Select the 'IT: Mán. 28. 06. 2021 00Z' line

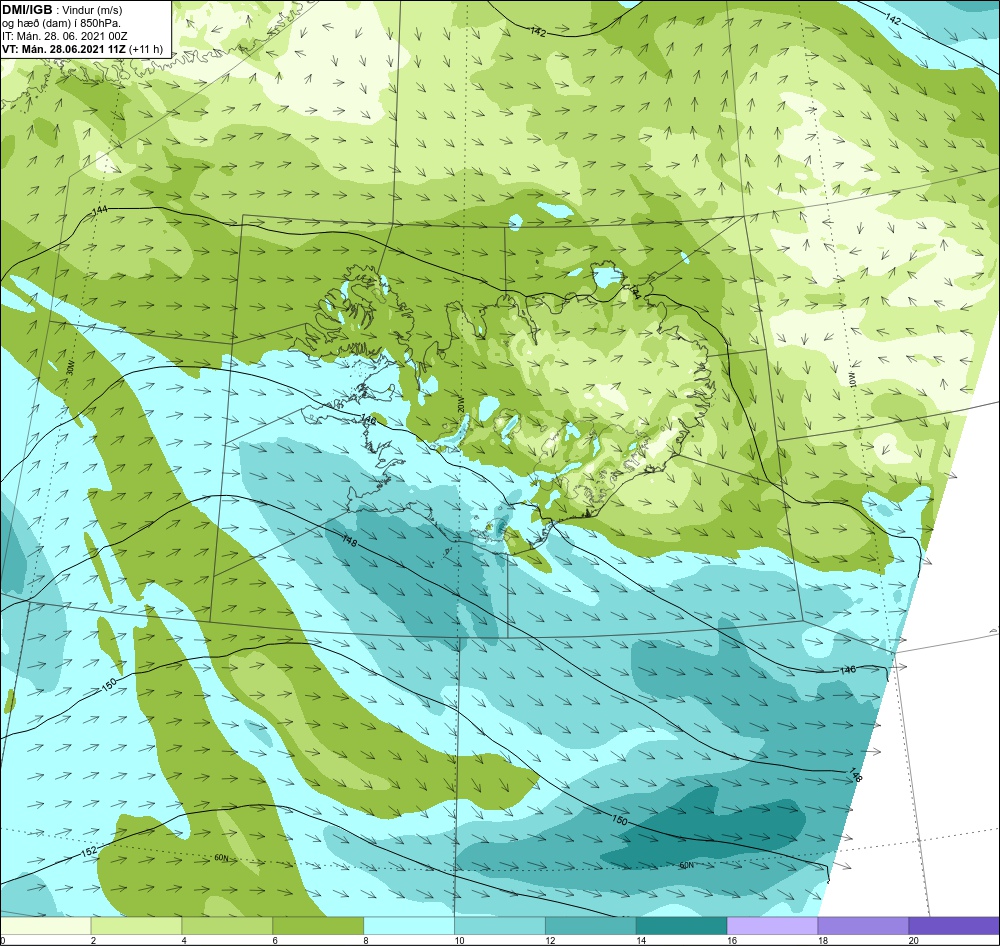click(64, 36)
